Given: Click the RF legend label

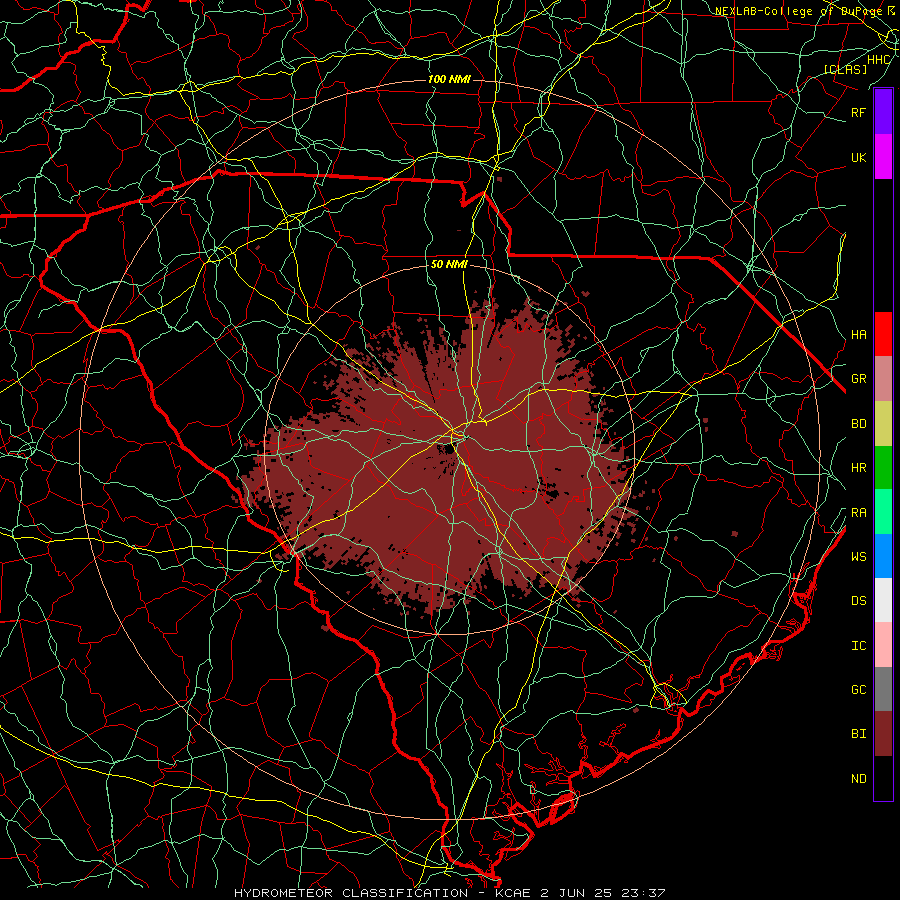Looking at the screenshot, I should click(x=858, y=112).
